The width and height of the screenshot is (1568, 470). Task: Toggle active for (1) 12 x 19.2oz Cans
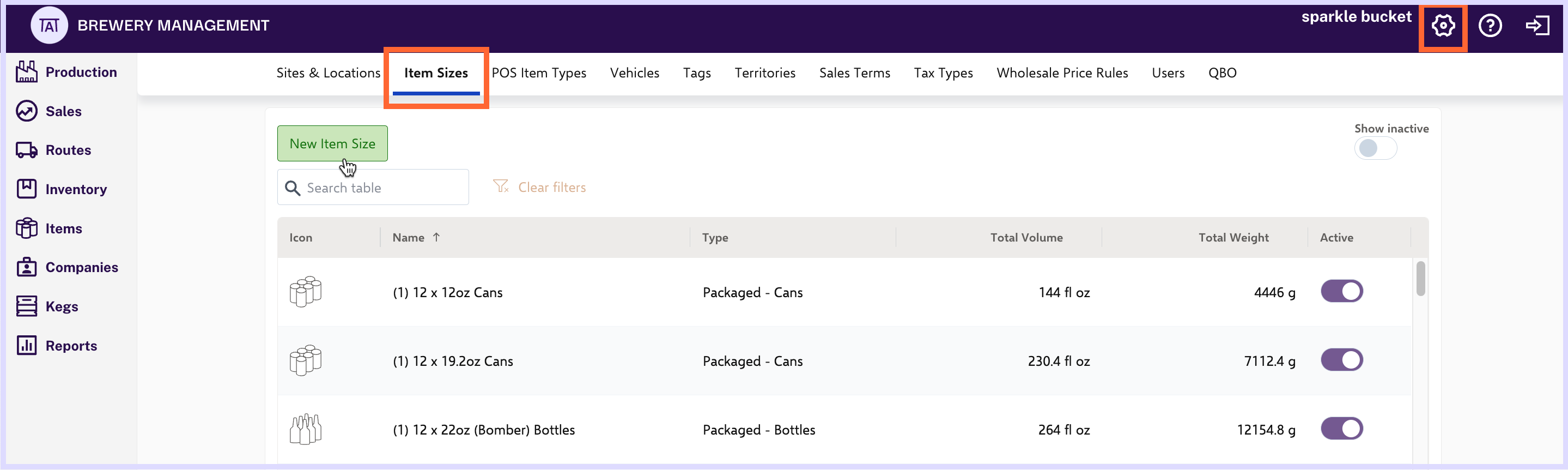point(1341,360)
